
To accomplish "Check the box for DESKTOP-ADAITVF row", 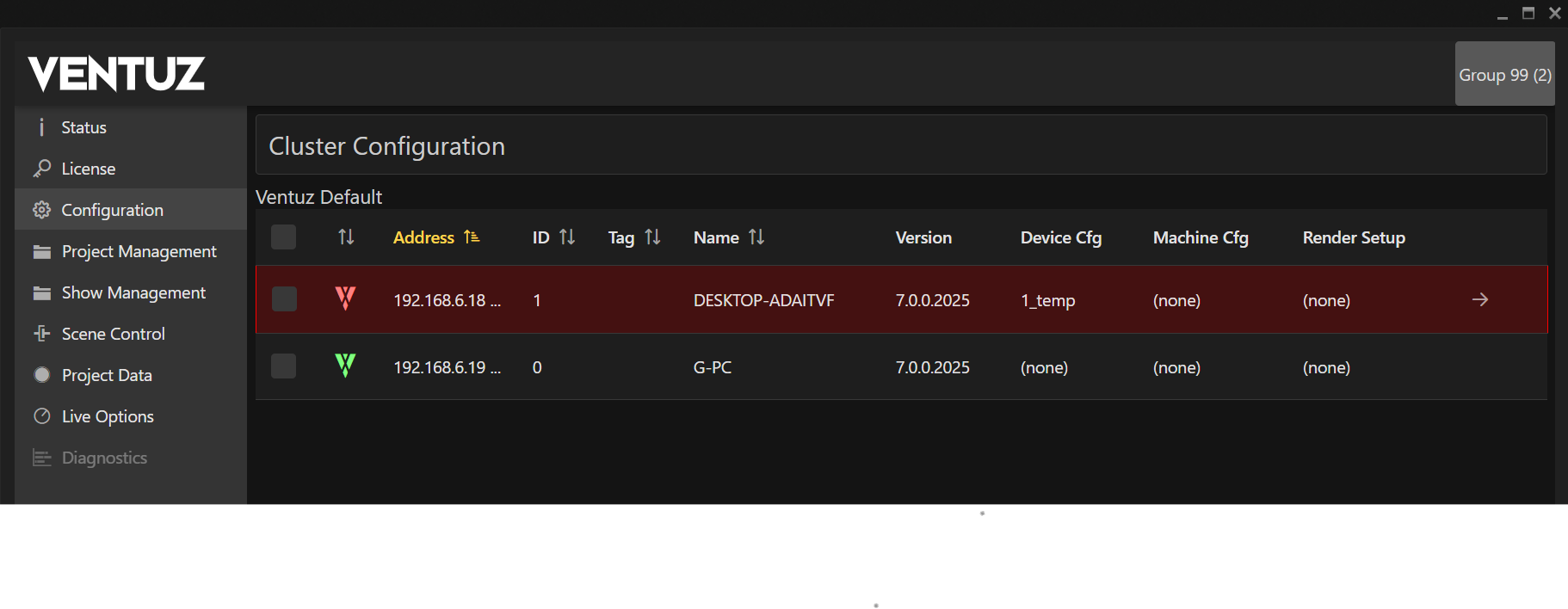I will 284,299.
